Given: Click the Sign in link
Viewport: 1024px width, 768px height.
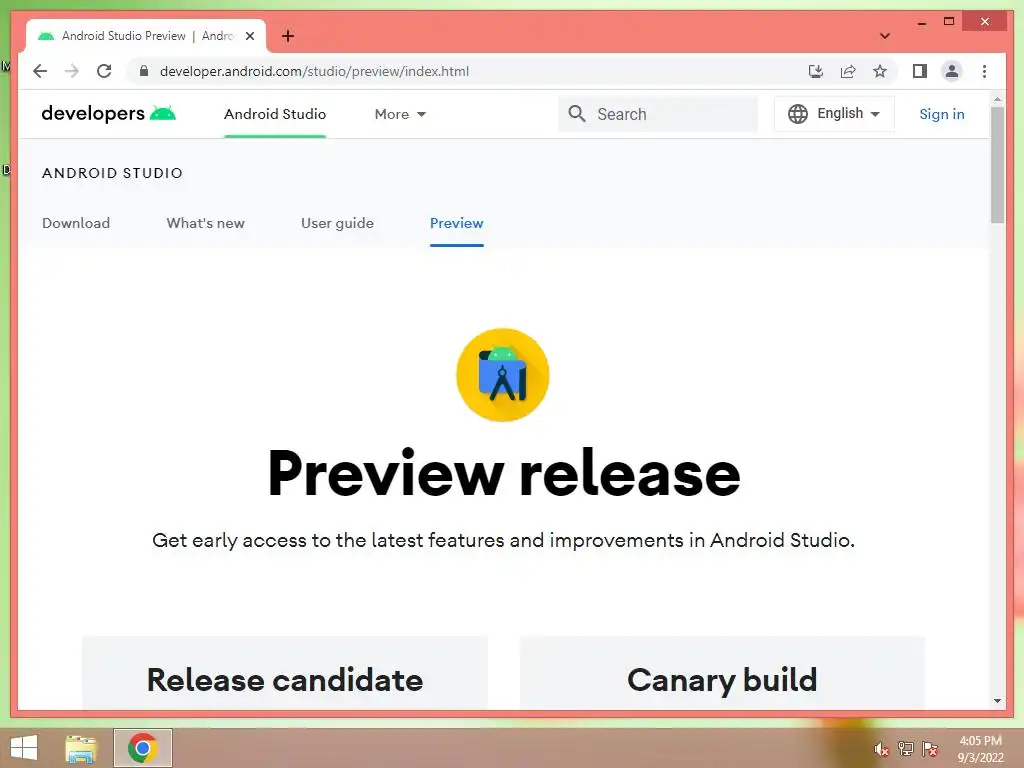Looking at the screenshot, I should [x=942, y=114].
